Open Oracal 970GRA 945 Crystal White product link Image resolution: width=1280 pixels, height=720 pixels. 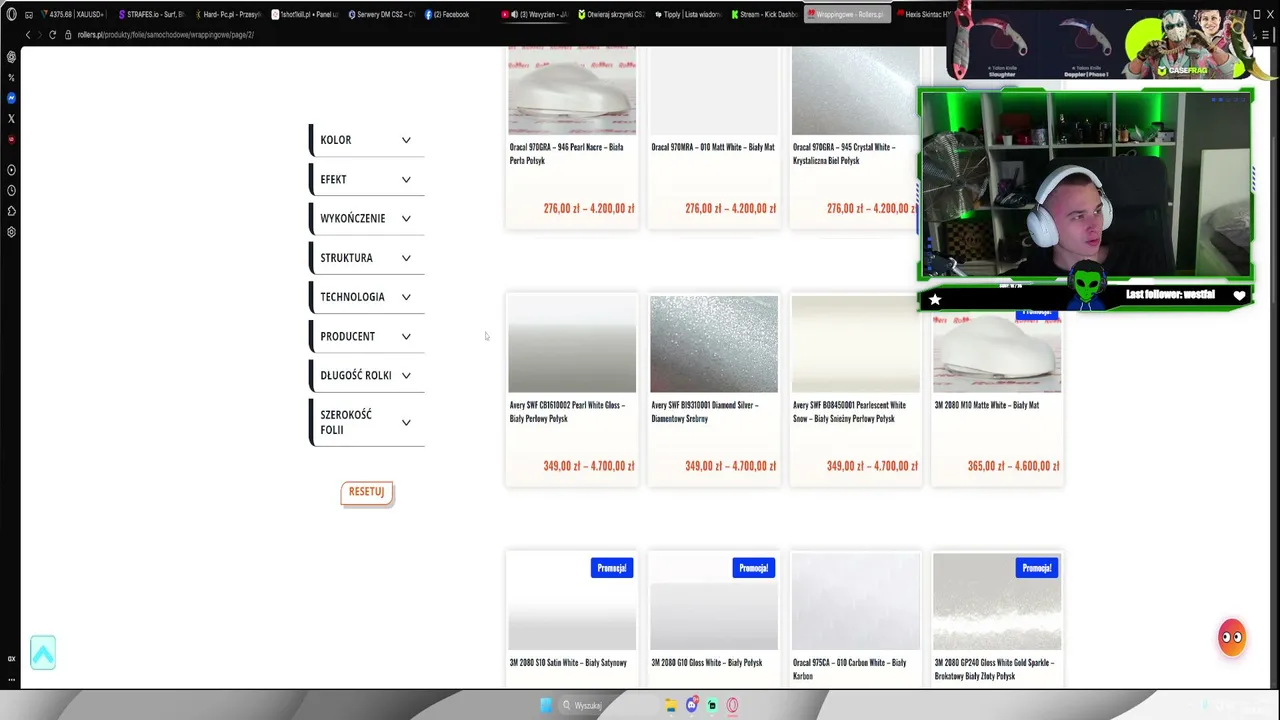pyautogui.click(x=844, y=154)
